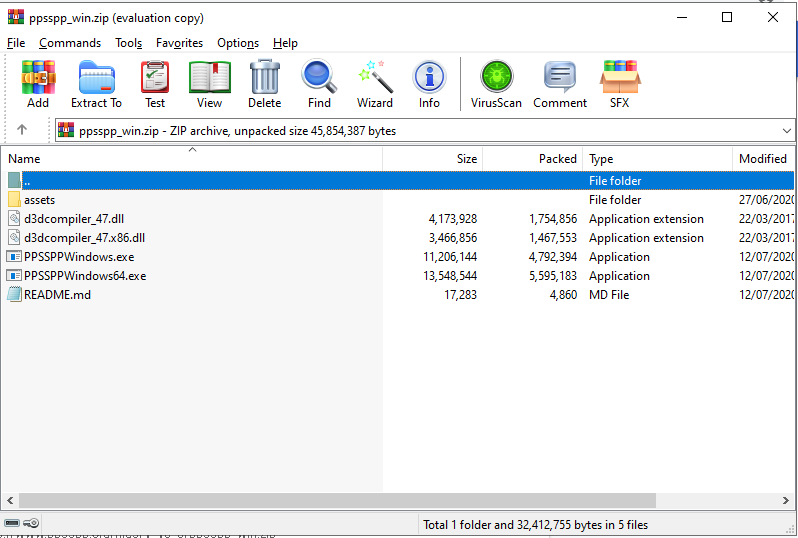Select the assets folder
Screen dimensions: 798x538
click(x=39, y=200)
